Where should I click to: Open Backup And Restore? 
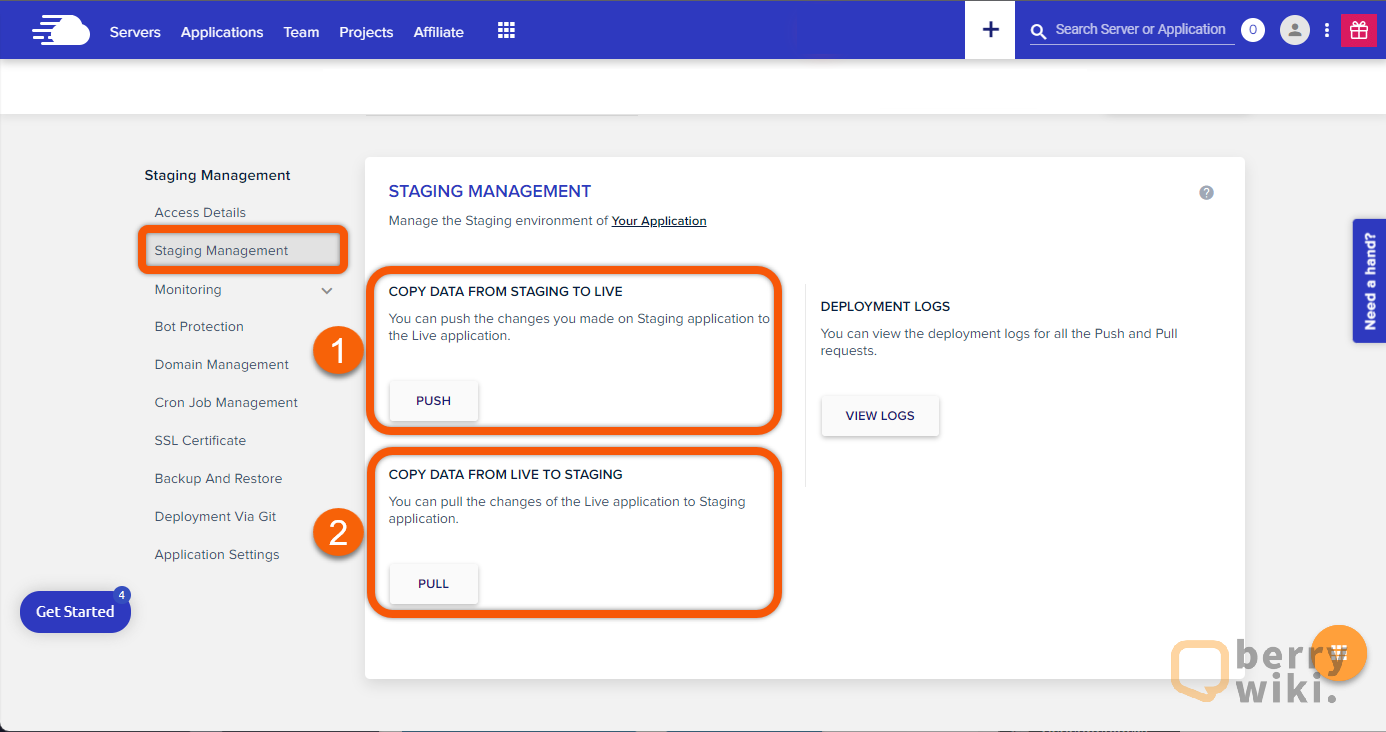click(x=218, y=478)
